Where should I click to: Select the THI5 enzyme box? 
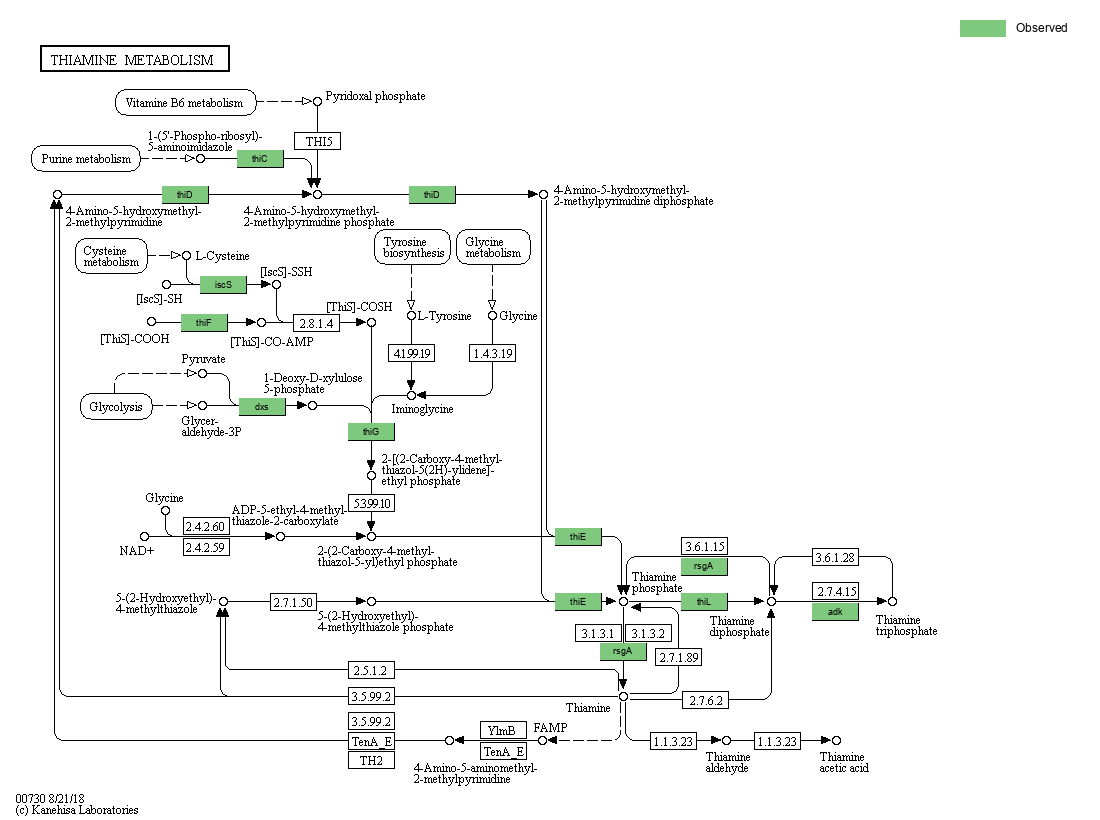pyautogui.click(x=318, y=141)
